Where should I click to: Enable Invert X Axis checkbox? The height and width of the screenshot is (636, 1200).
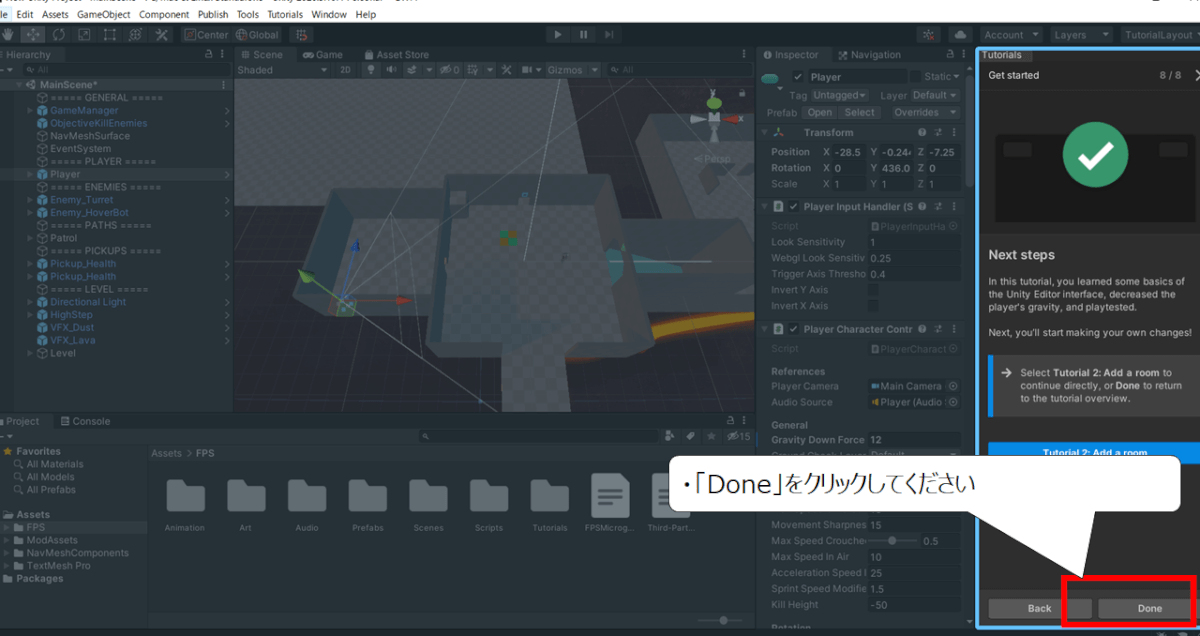click(x=873, y=306)
